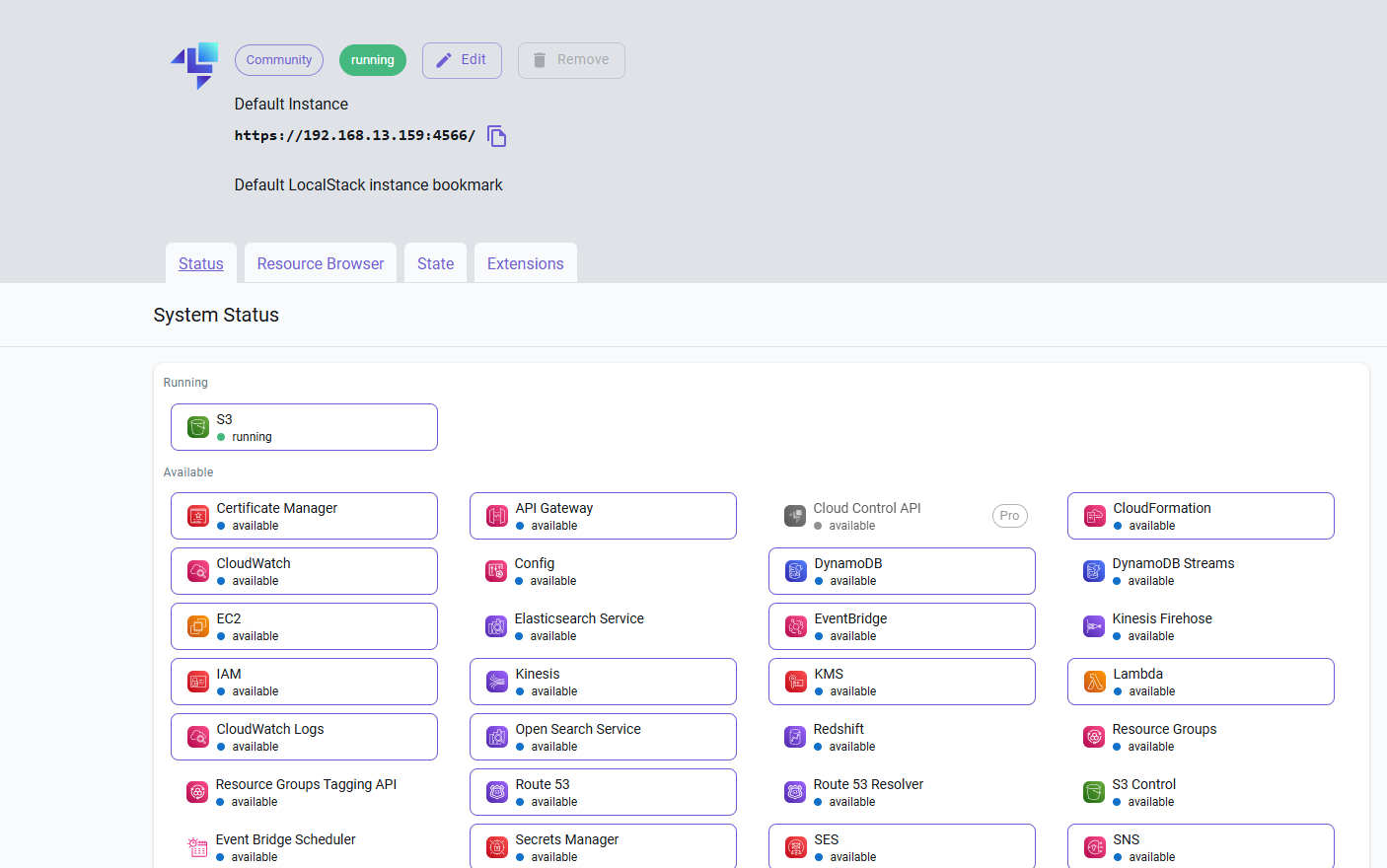Click the 'Event Bridge Scheduler' name
Screen dimensions: 1387x868
[285, 839]
